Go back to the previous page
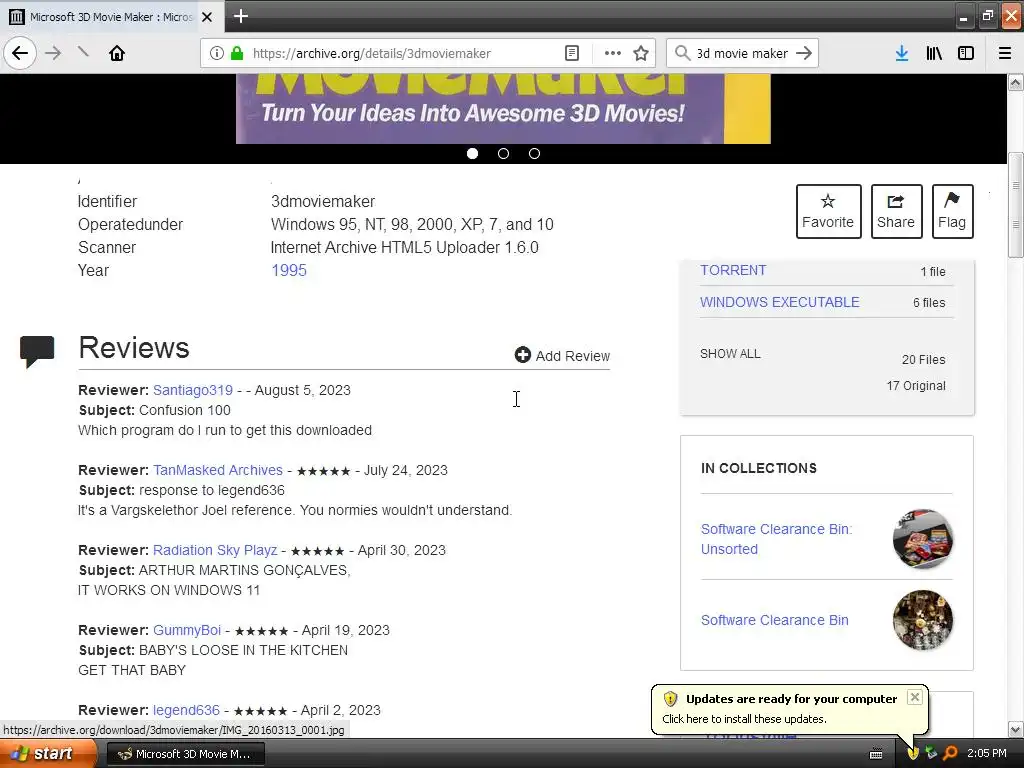Screen dimensions: 1024x768 tap(20, 53)
